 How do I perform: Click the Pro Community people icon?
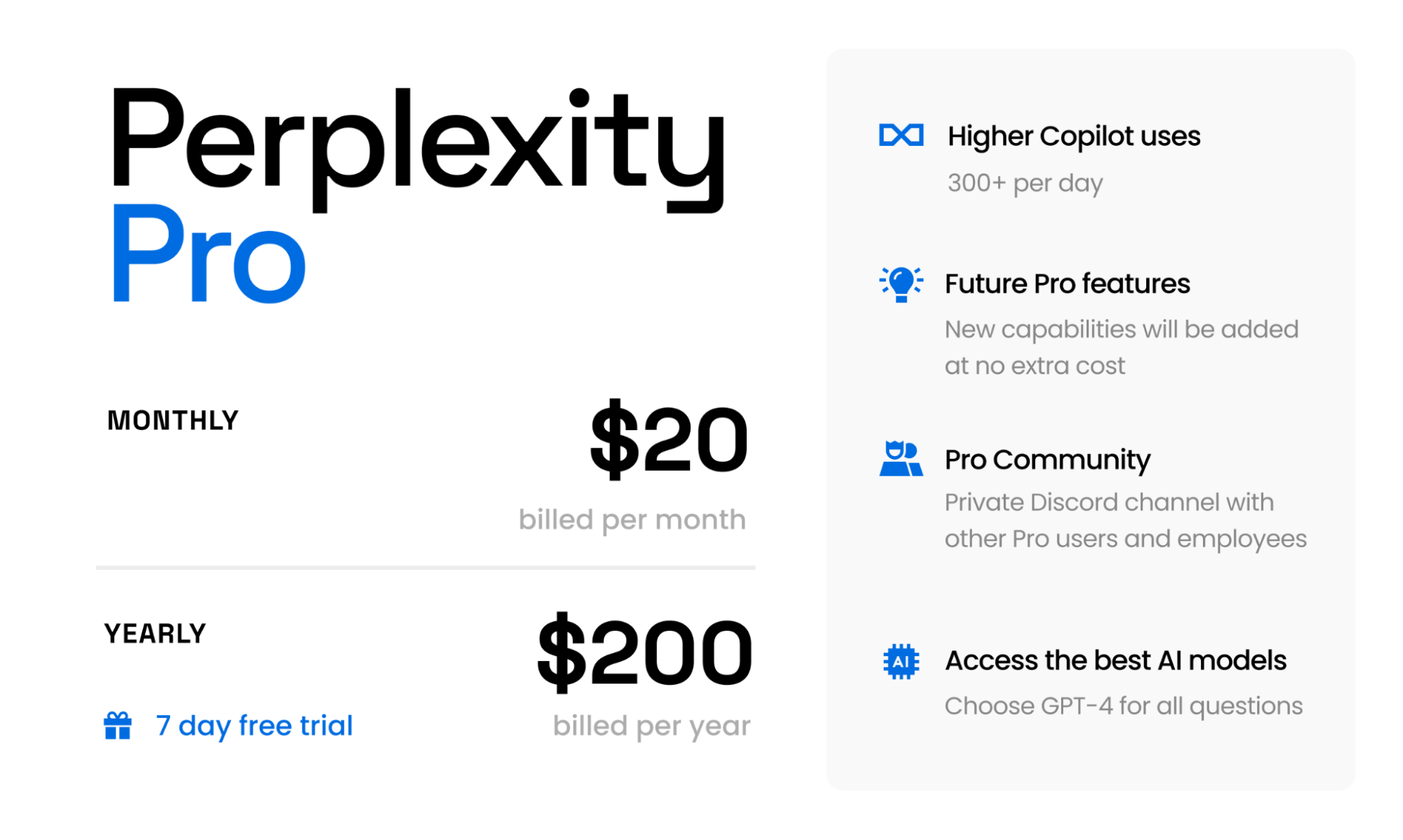[900, 459]
